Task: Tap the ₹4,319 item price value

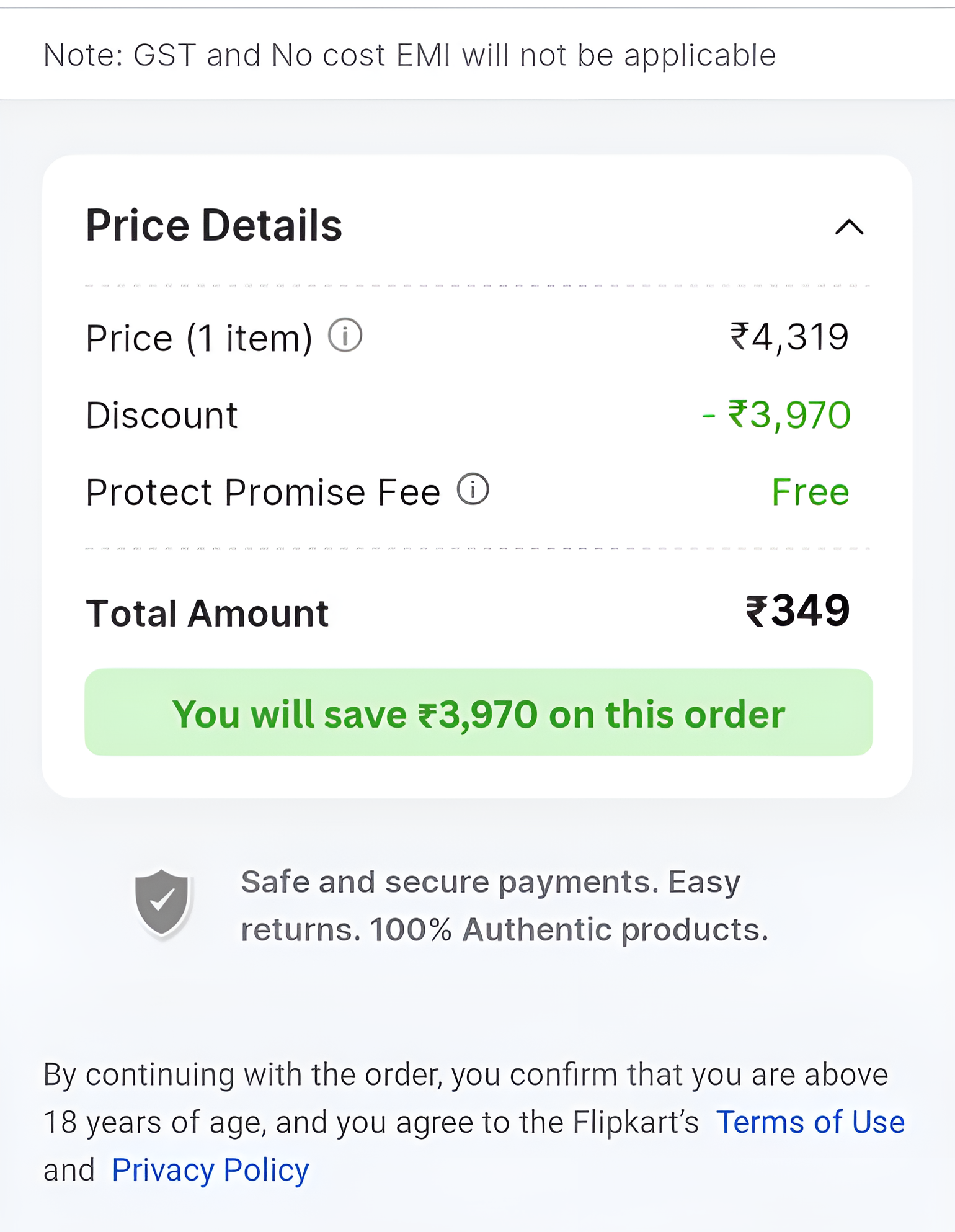Action: [789, 337]
